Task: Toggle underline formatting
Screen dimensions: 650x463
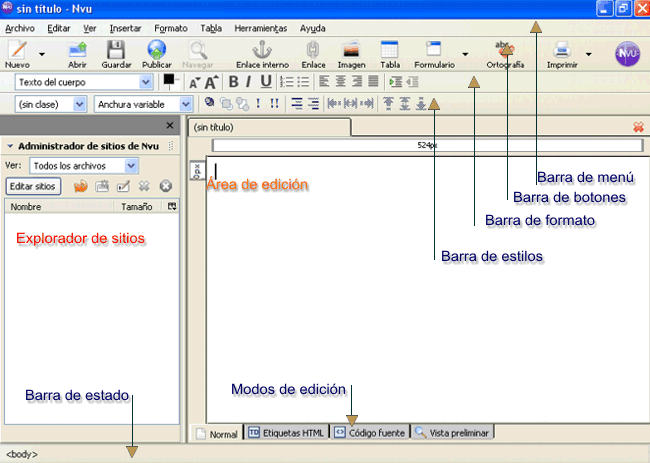Action: [x=266, y=82]
